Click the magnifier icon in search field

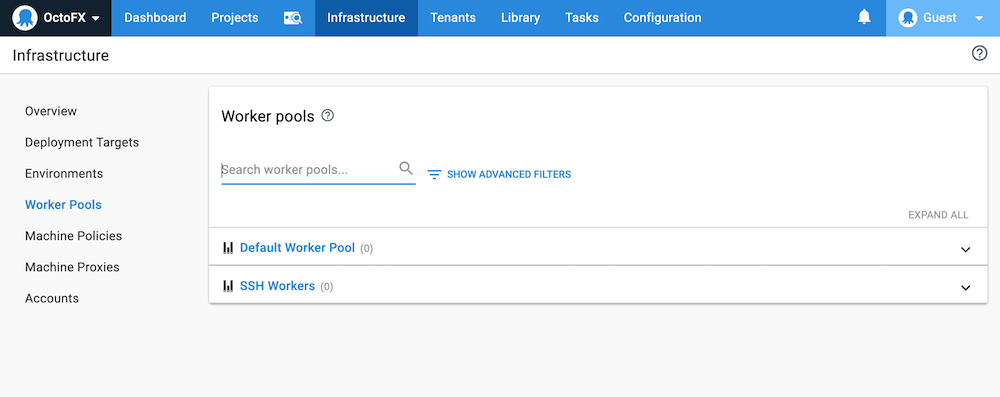pos(406,169)
